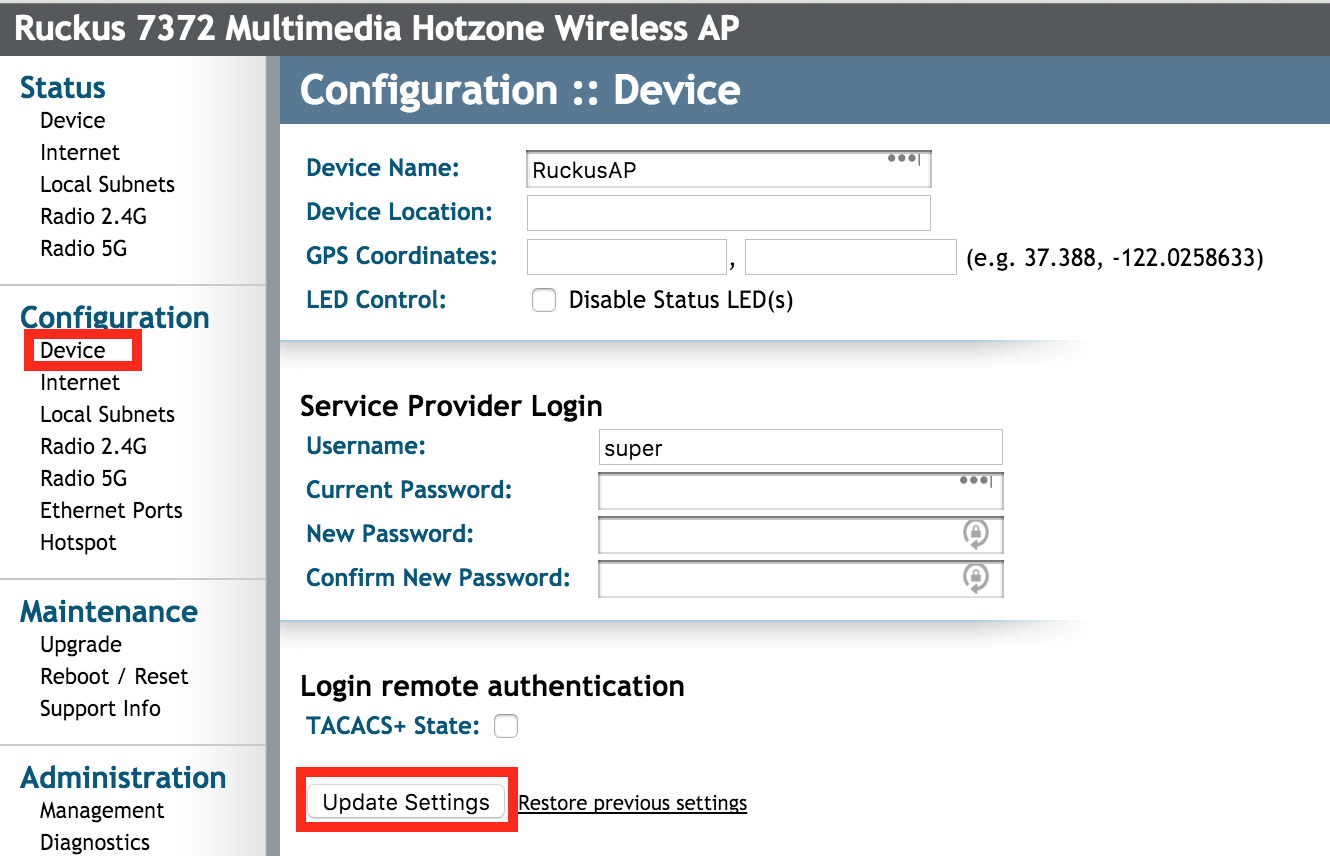Click the GPS Coordinates label
This screenshot has width=1330, height=856.
pyautogui.click(x=401, y=256)
